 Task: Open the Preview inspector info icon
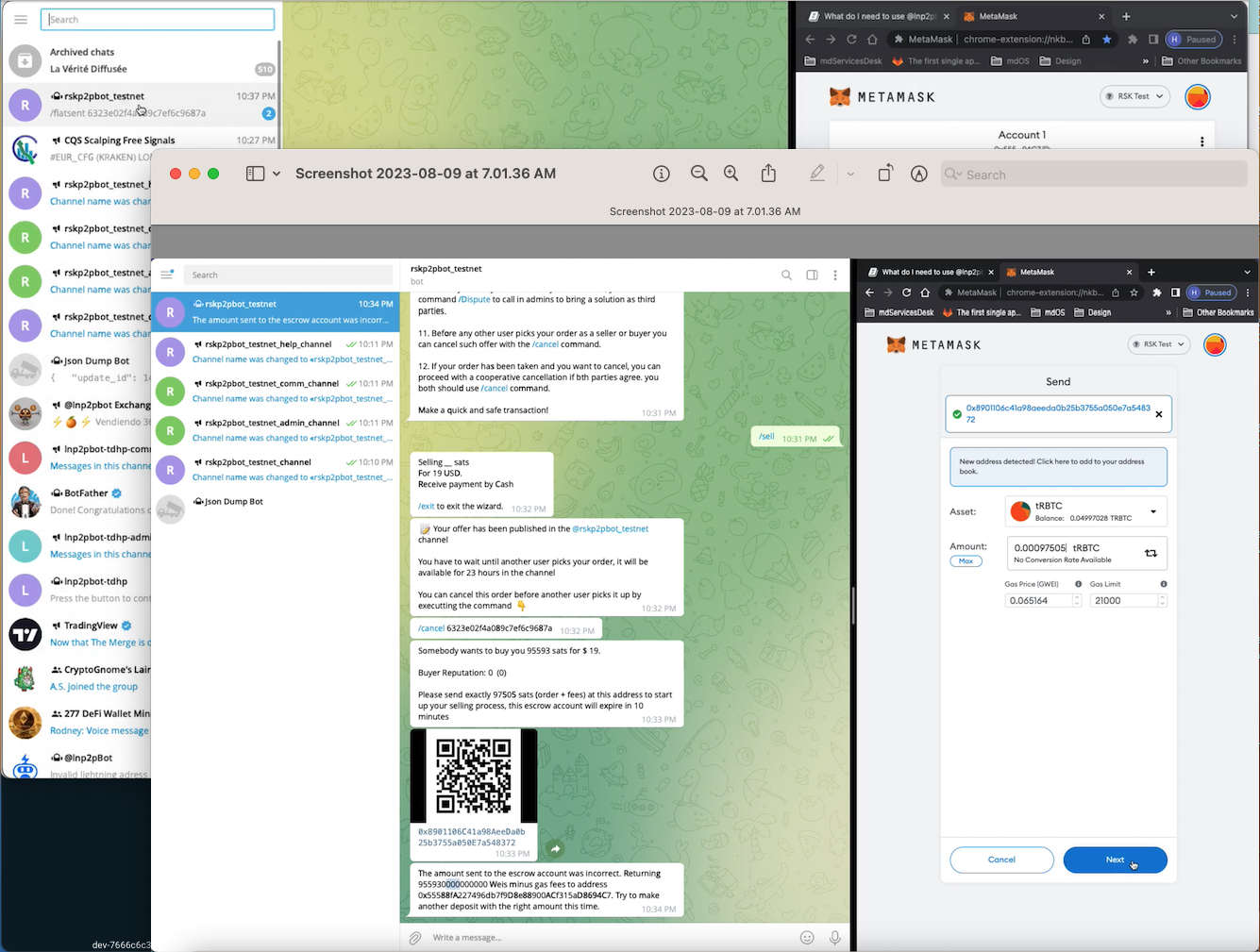[662, 174]
